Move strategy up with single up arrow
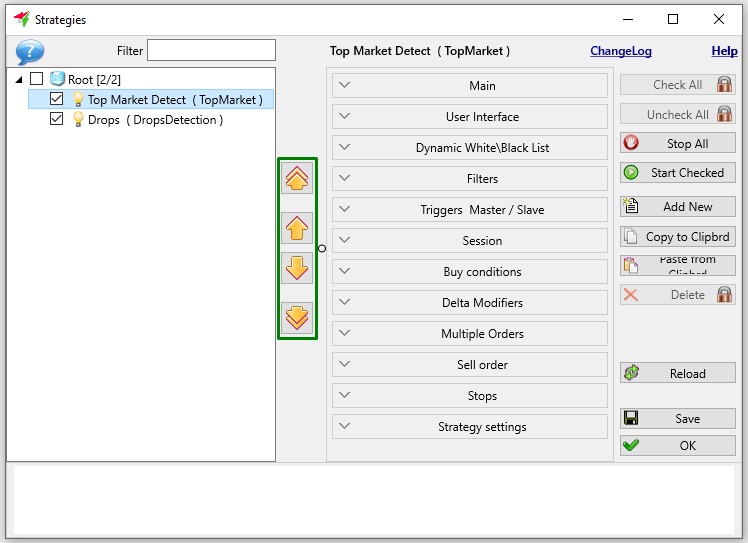Viewport: 748px width, 543px height. [x=297, y=228]
